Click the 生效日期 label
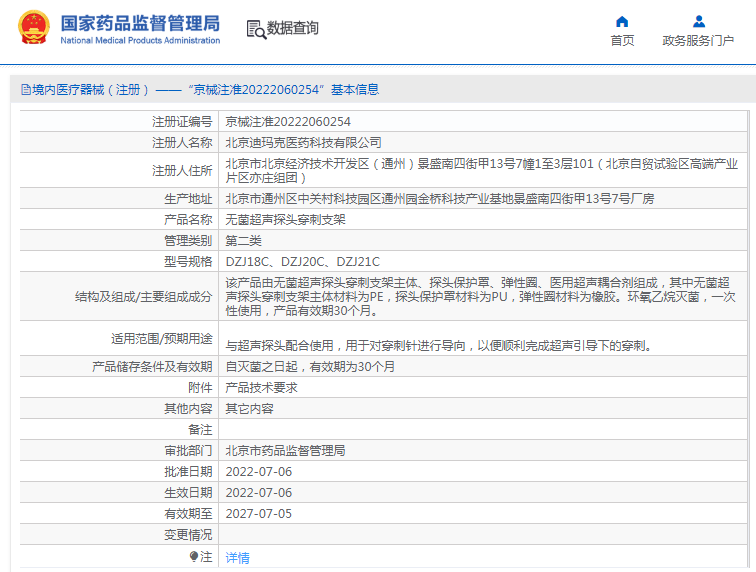 click(188, 492)
